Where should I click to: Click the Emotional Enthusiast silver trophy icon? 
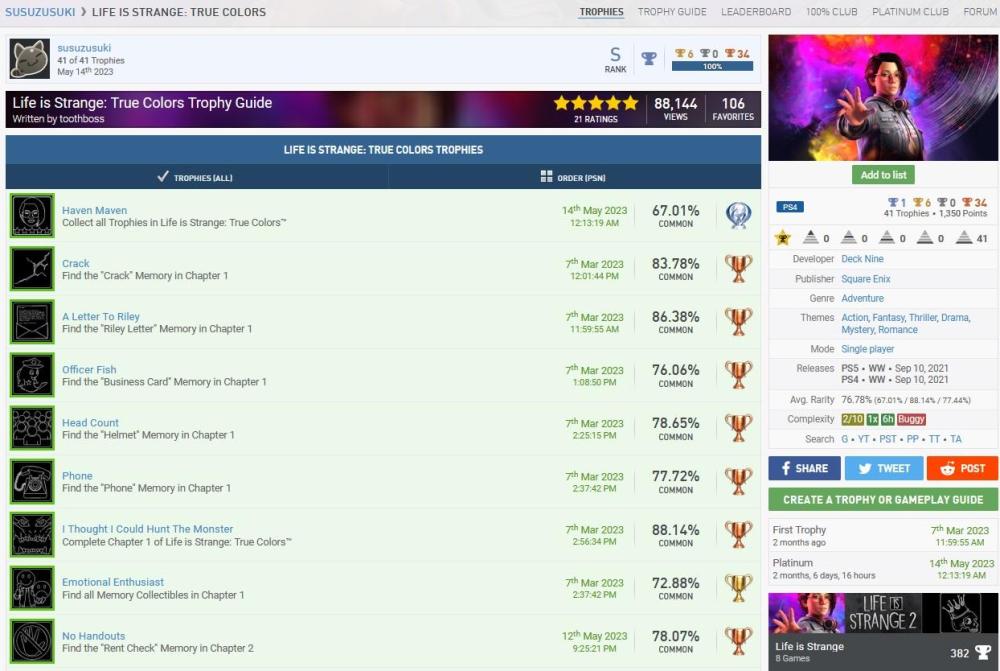pyautogui.click(x=738, y=588)
